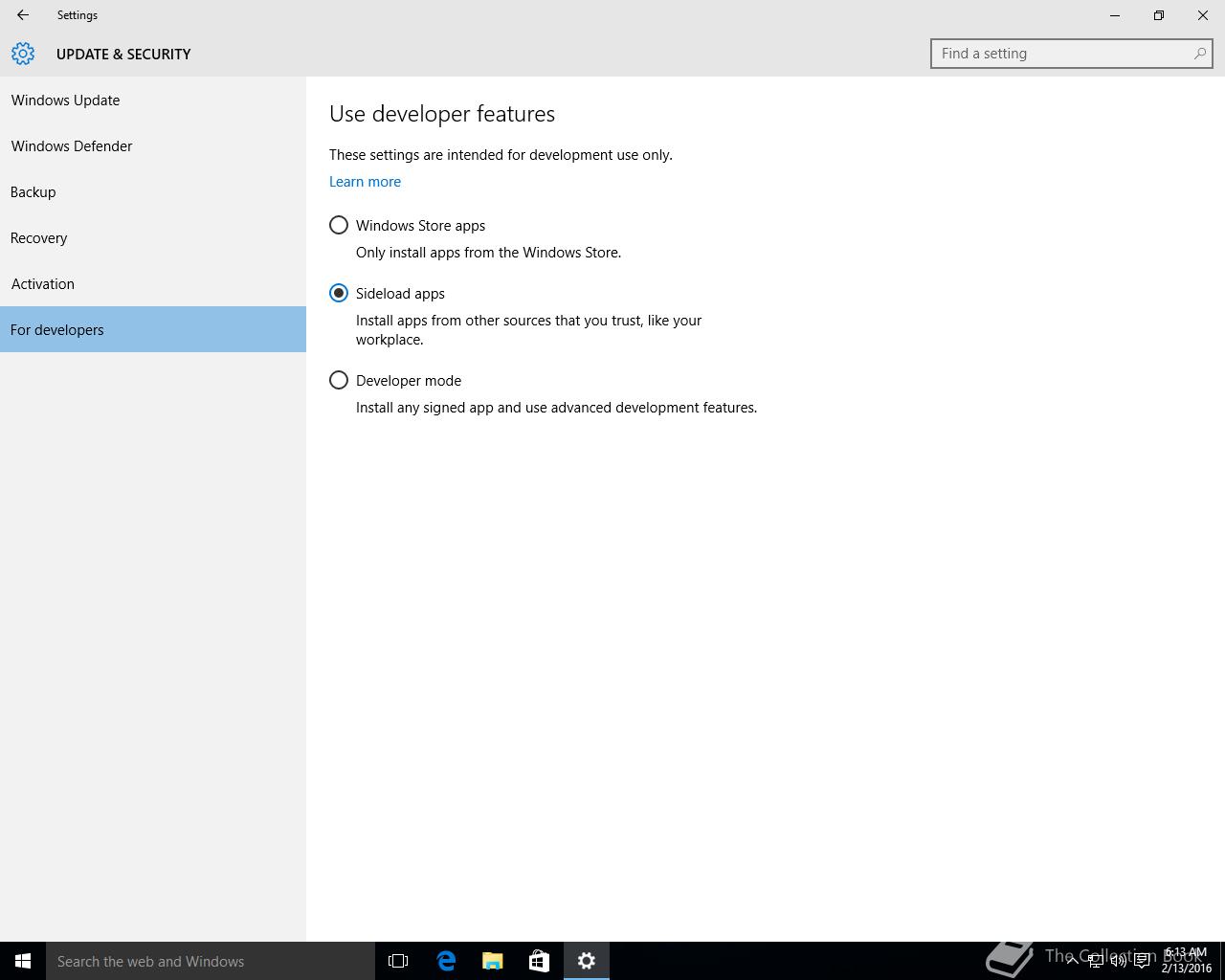This screenshot has width=1225, height=980.
Task: Choose the Sideload apps radio button
Action: 339,293
